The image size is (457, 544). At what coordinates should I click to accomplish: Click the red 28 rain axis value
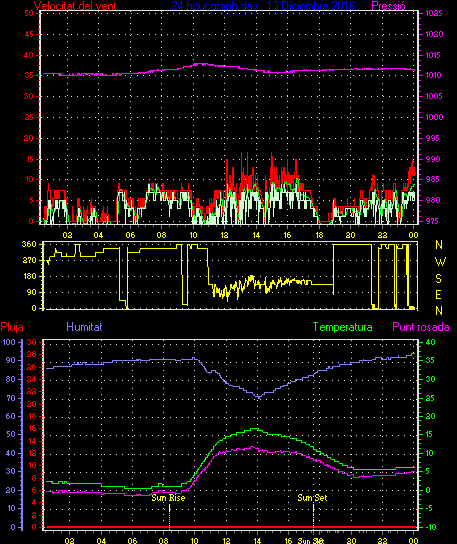(x=32, y=355)
